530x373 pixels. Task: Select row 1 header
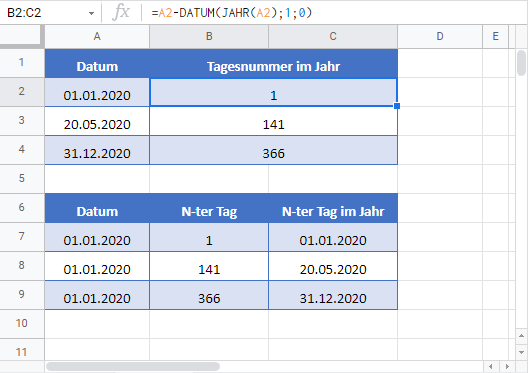coord(22,63)
